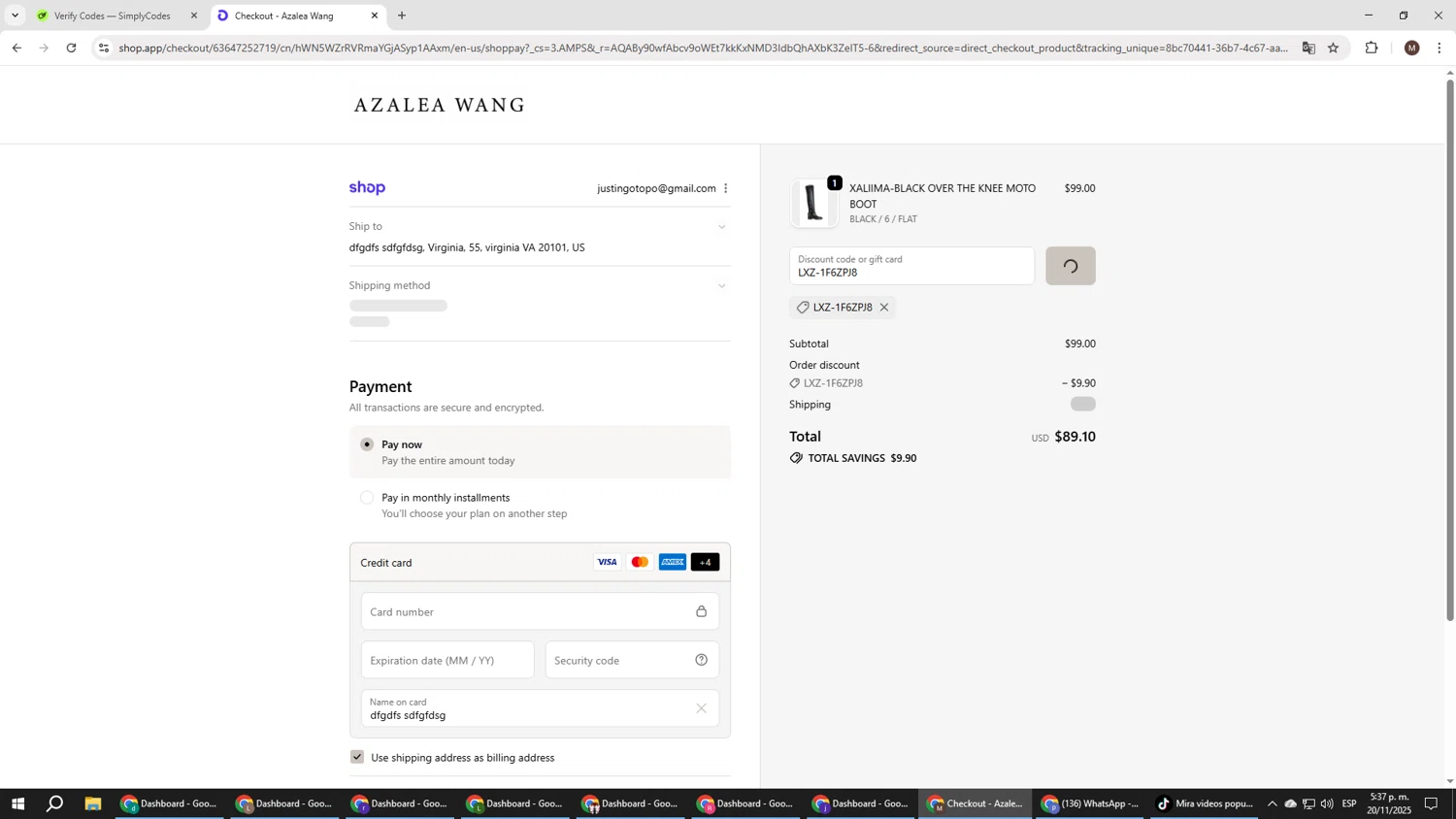Click the page vertical scrollbar
This screenshot has height=819, width=1456.
click(1450, 349)
